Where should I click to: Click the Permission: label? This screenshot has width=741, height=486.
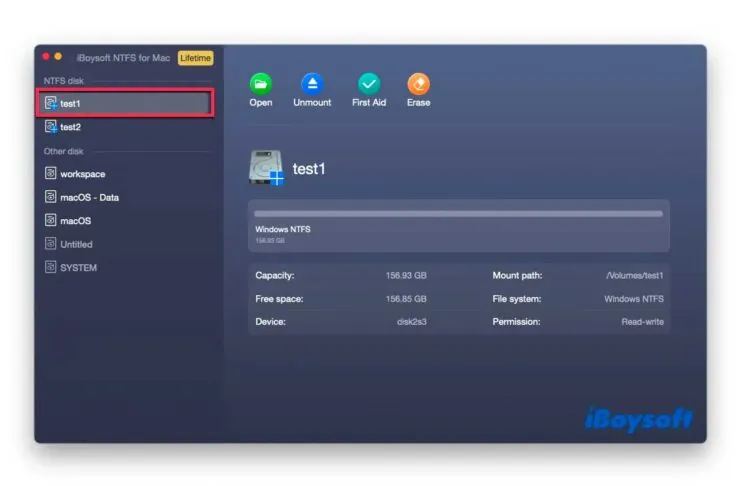(x=517, y=322)
